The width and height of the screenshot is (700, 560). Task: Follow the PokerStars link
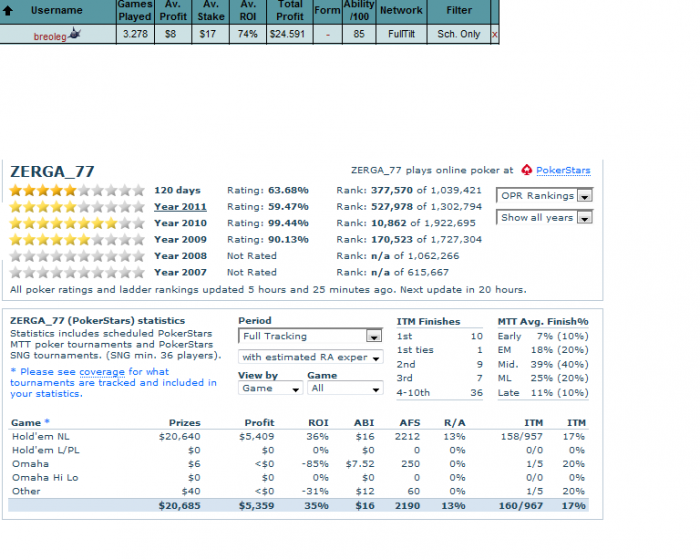(562, 171)
